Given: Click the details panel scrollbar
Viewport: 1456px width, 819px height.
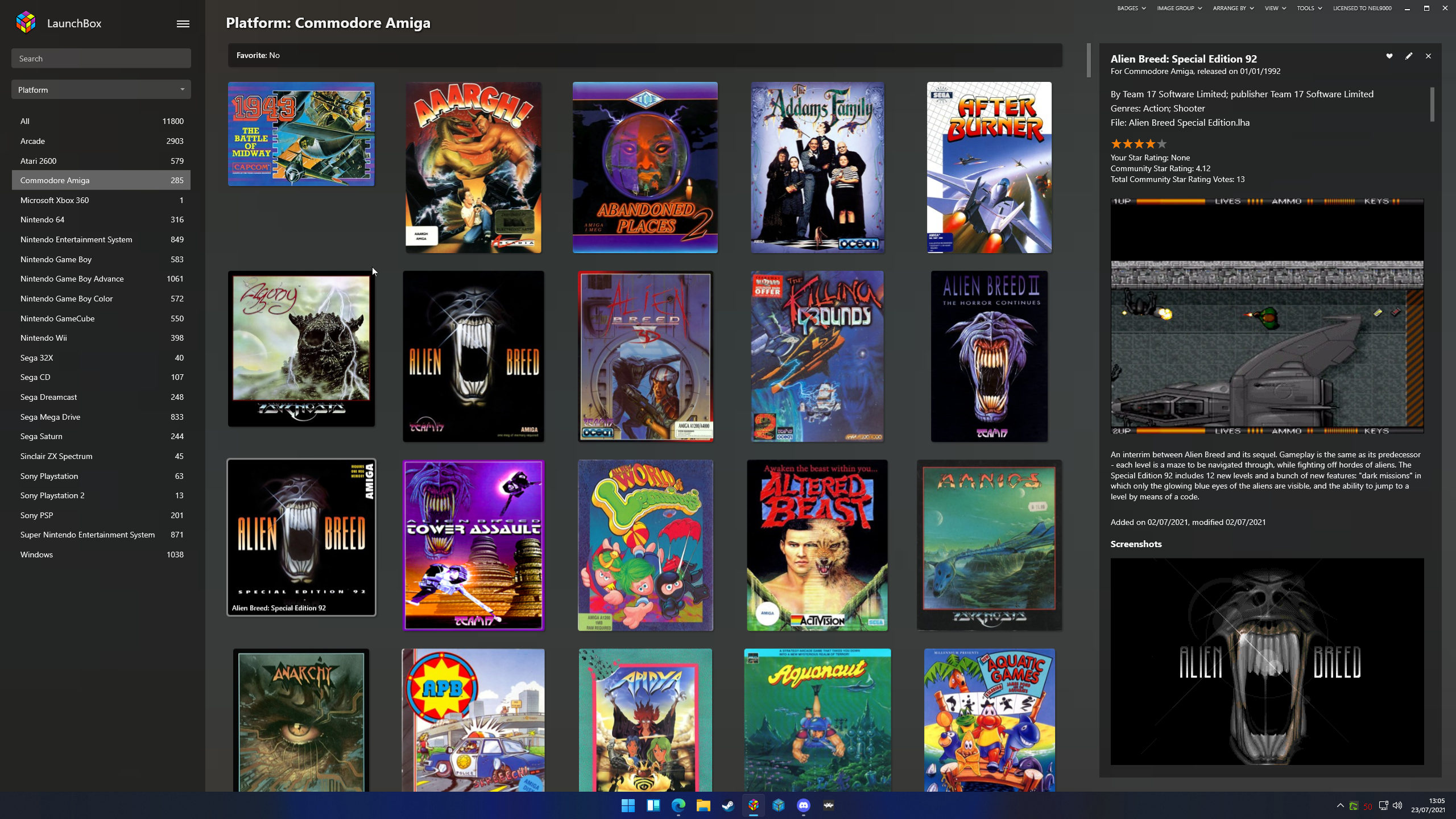Looking at the screenshot, I should coord(1432,104).
